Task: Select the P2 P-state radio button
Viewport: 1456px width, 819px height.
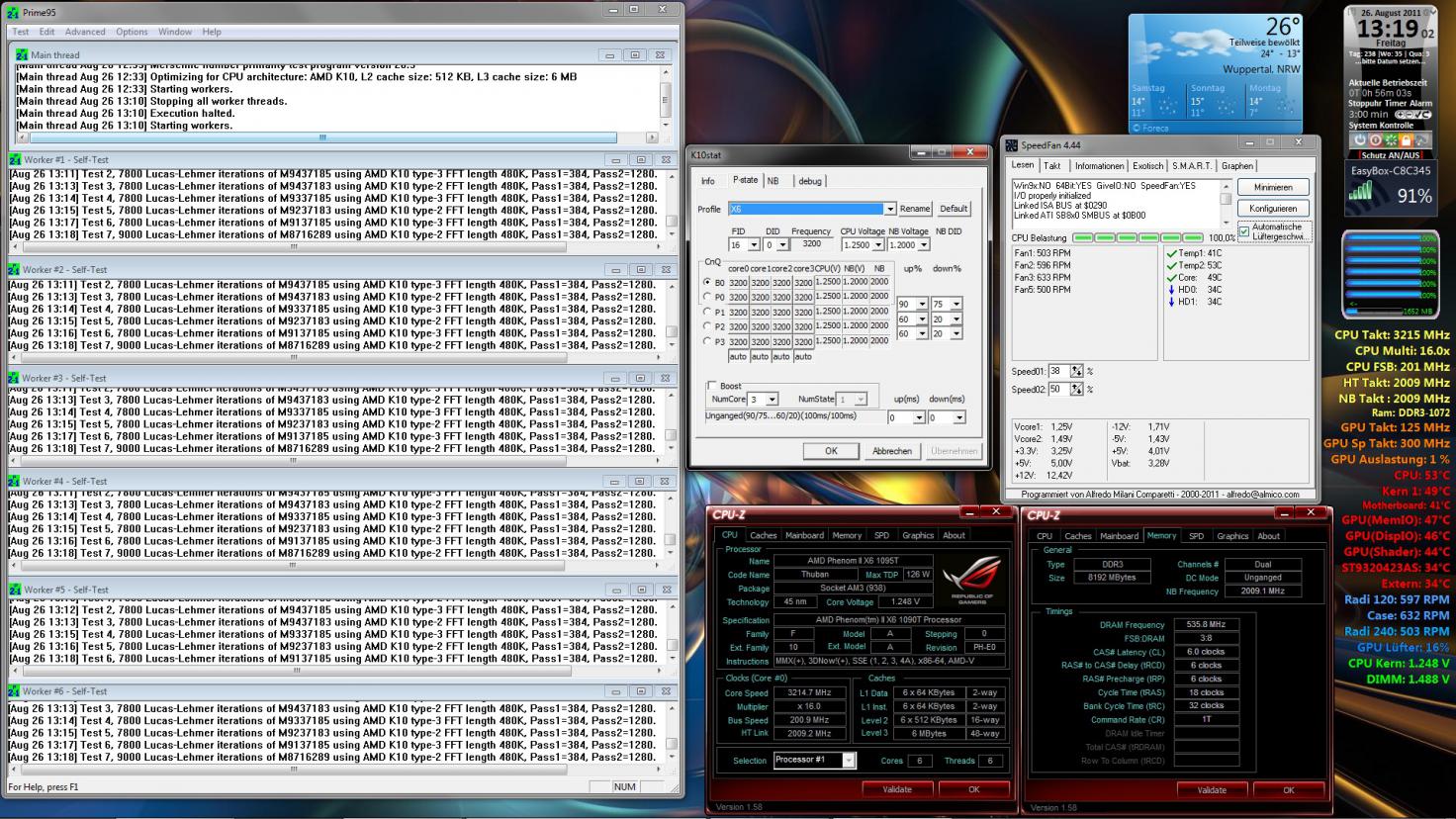Action: tap(707, 326)
